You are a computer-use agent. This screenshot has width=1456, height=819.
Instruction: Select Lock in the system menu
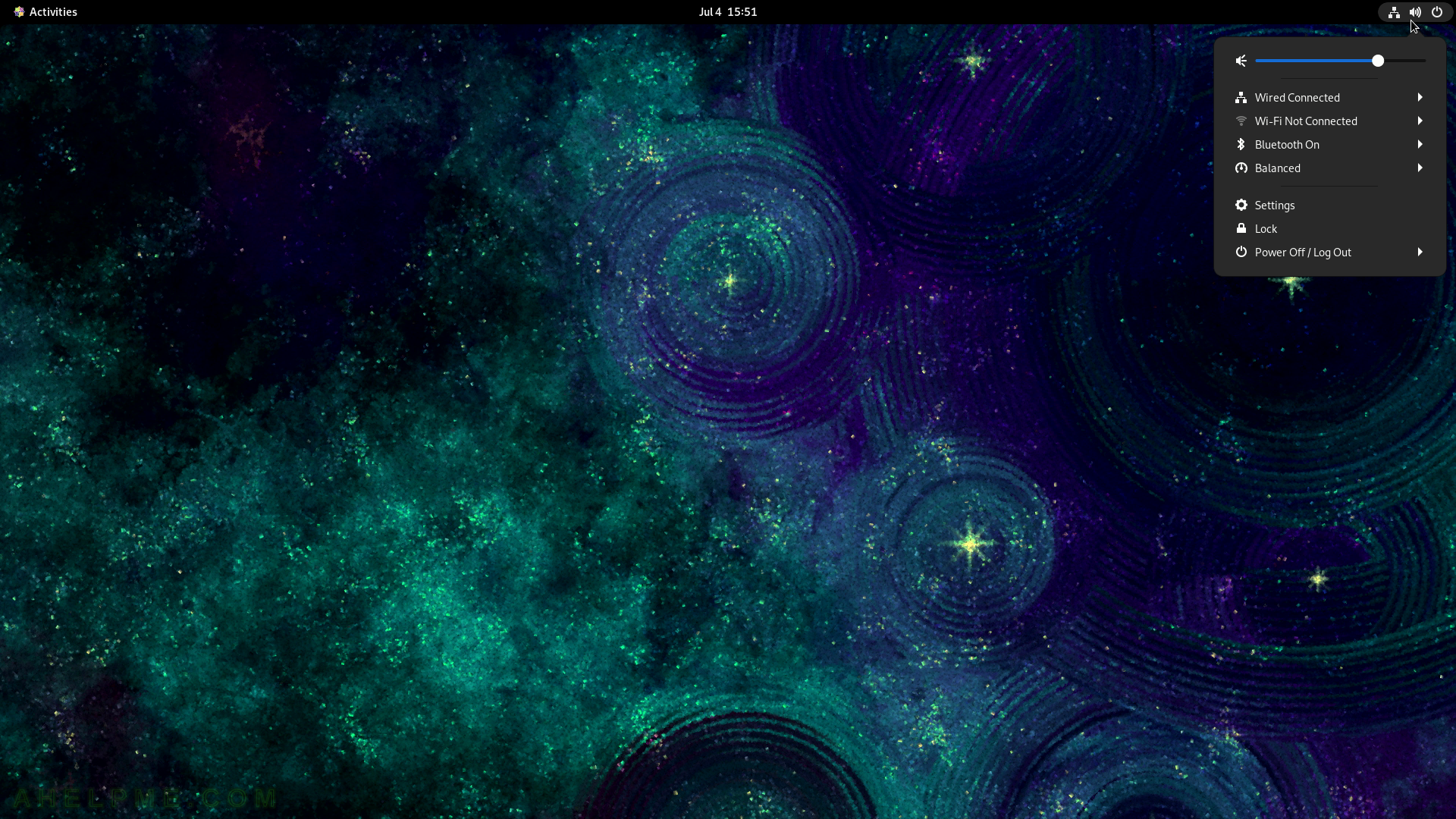[1329, 229]
